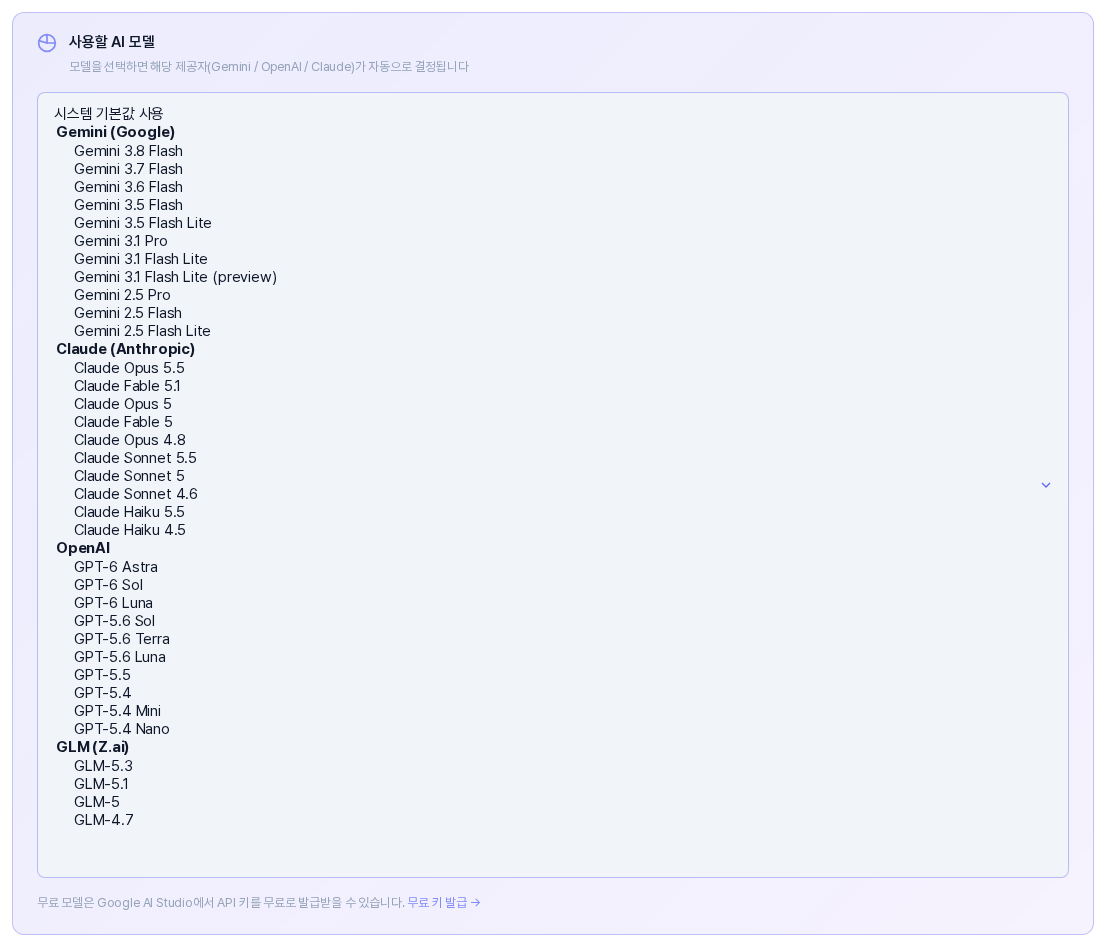The width and height of the screenshot is (1106, 946).
Task: Pick GPT-5.6 Terra
Action: tap(122, 639)
